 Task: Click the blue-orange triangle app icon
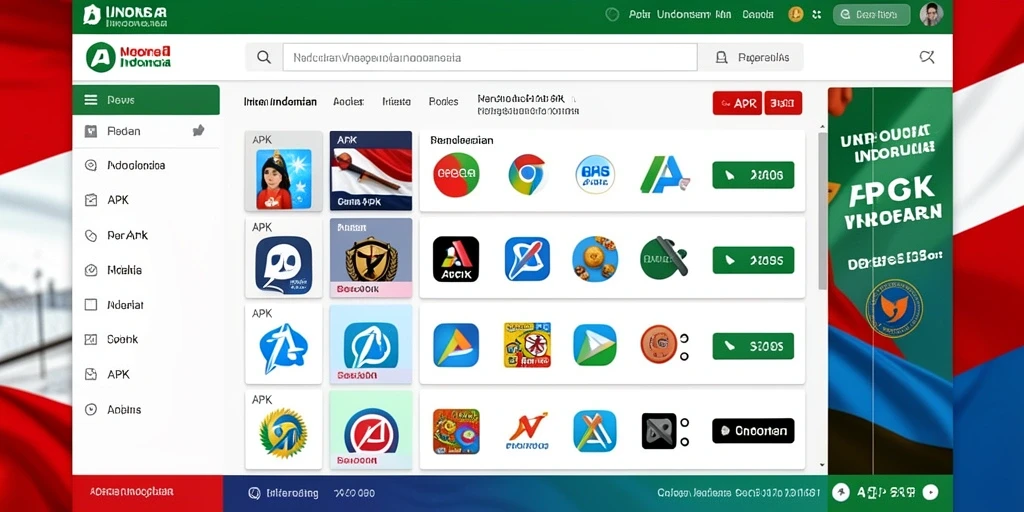click(x=456, y=345)
